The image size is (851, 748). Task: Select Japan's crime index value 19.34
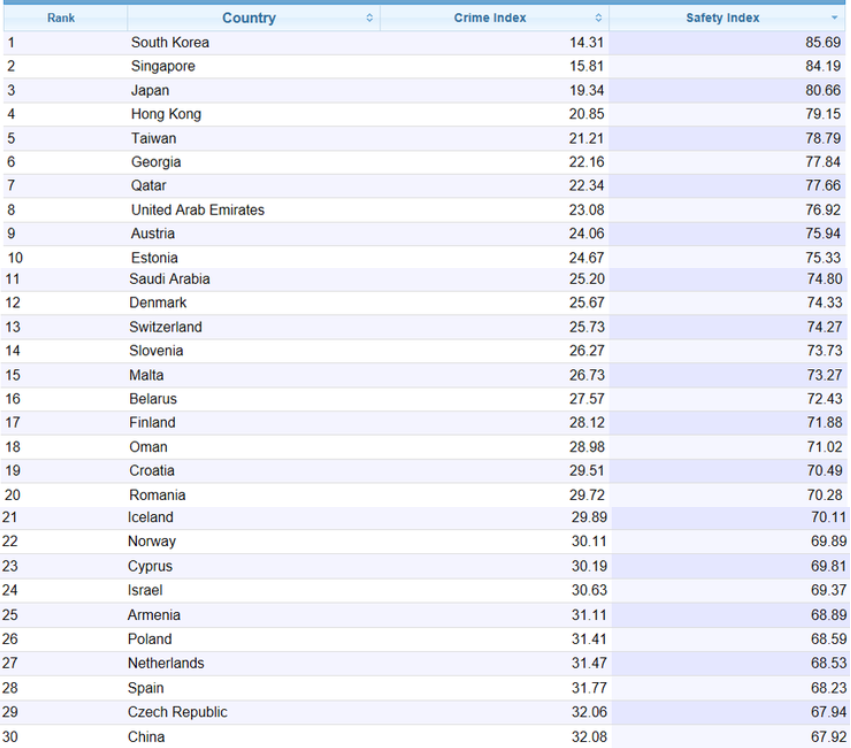[587, 90]
